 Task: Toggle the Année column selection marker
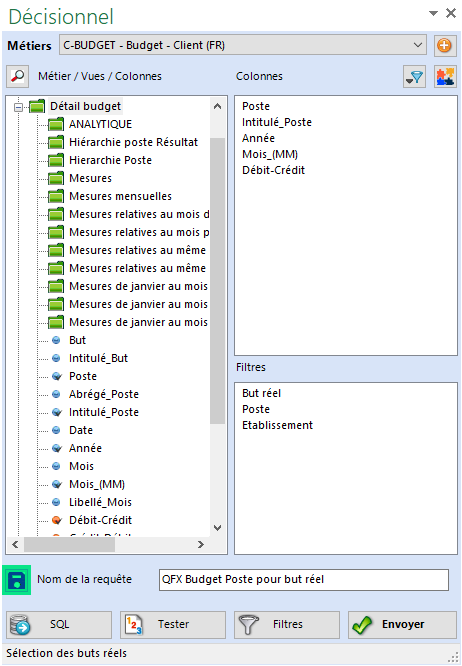click(56, 448)
